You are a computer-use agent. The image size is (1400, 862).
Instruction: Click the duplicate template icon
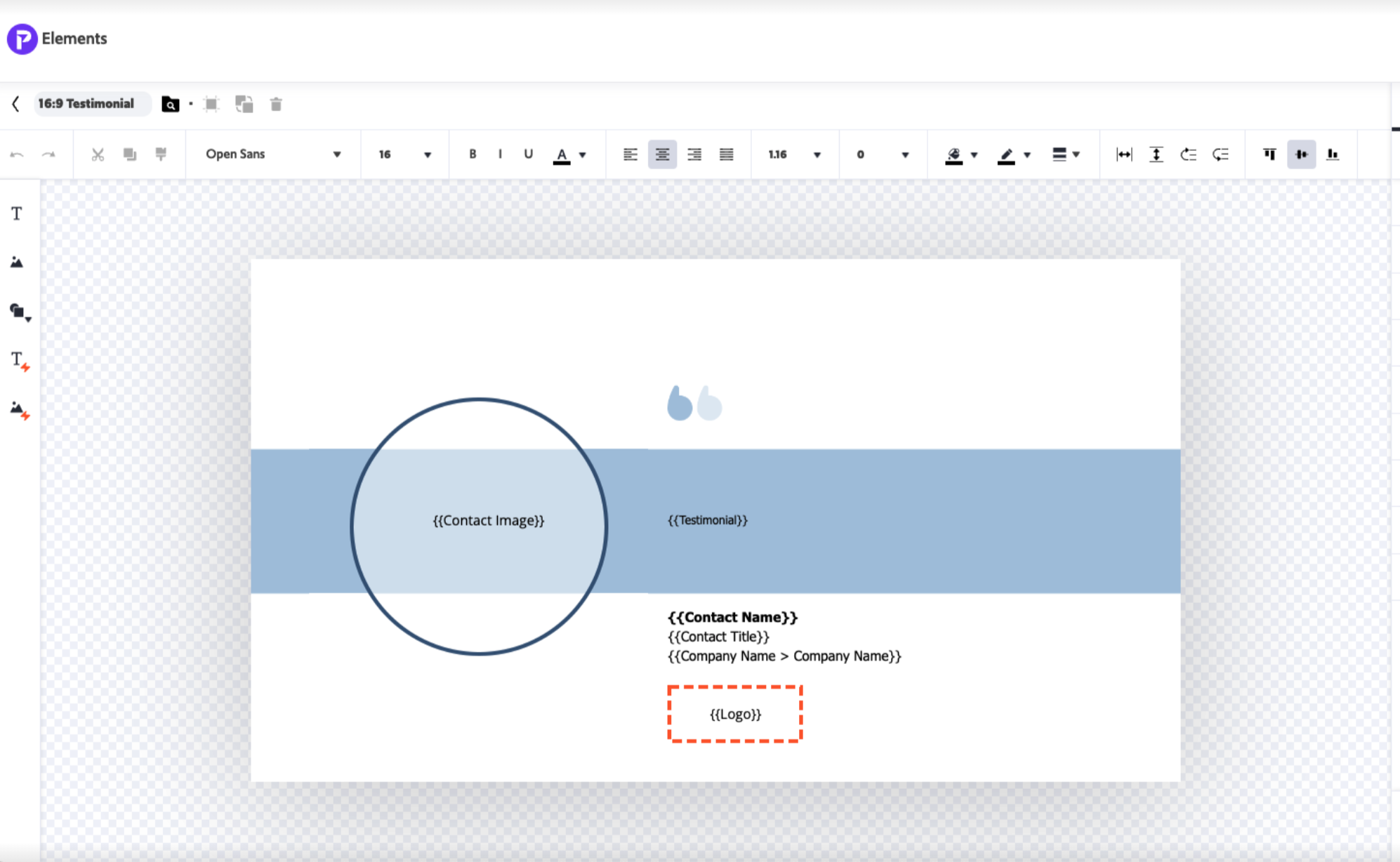coord(244,105)
